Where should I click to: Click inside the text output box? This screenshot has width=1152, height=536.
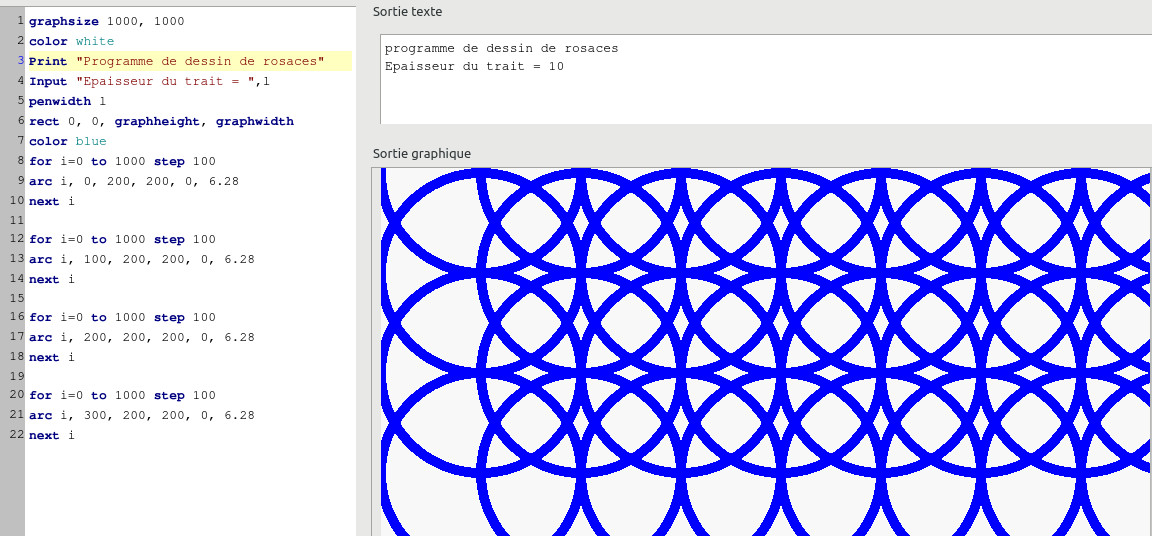766,79
